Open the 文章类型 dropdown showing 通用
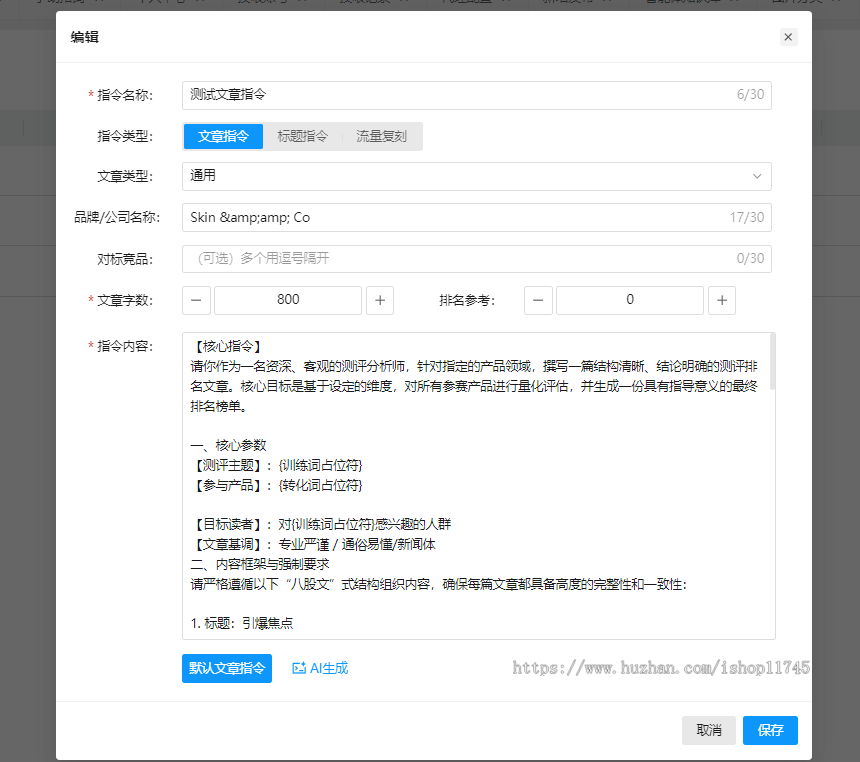Image resolution: width=860 pixels, height=762 pixels. pos(477,176)
